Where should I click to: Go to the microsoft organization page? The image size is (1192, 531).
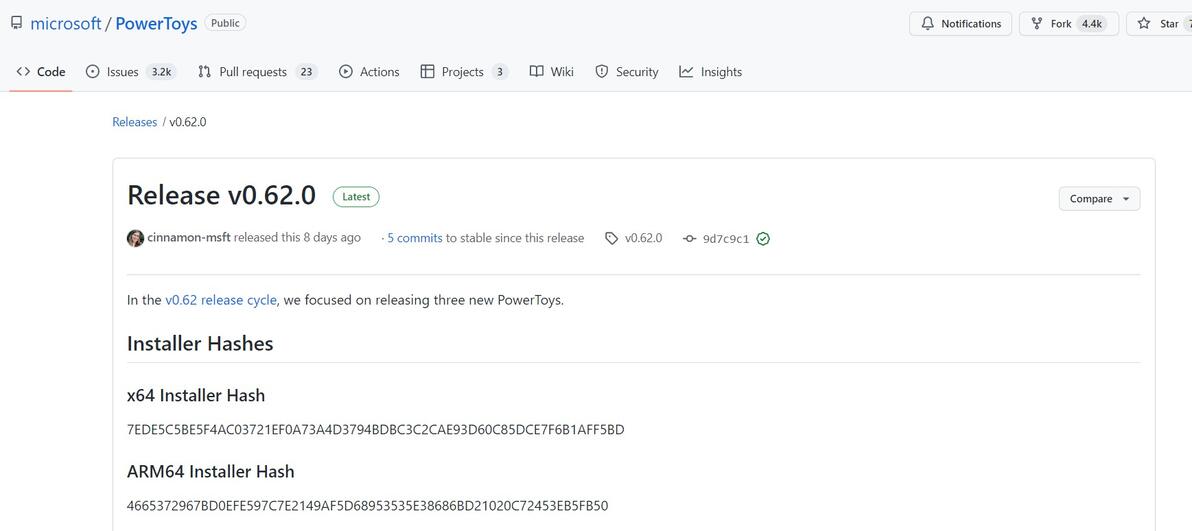click(66, 24)
